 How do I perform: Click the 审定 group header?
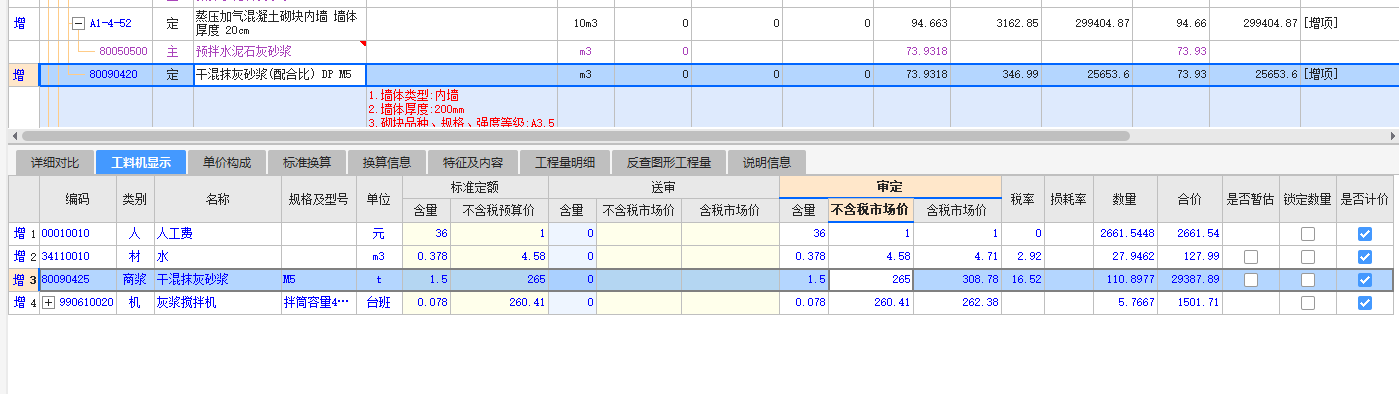(890, 187)
